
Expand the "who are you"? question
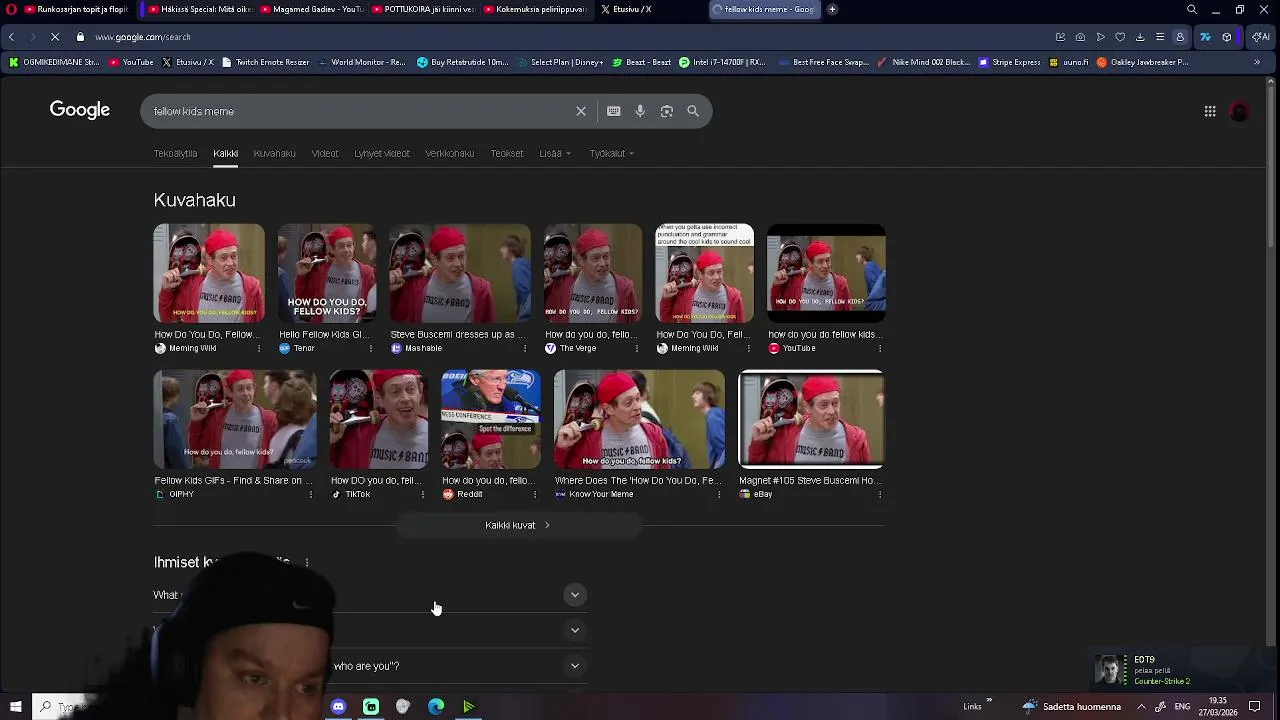coord(575,666)
